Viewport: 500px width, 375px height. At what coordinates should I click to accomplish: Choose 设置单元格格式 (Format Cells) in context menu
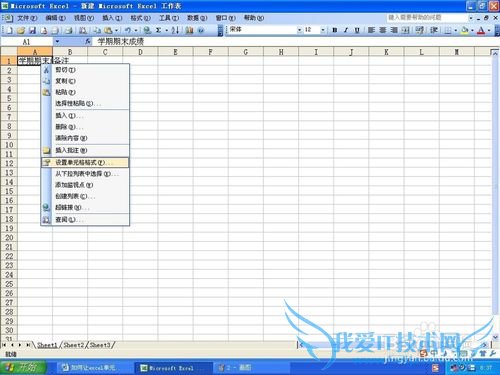coord(85,163)
